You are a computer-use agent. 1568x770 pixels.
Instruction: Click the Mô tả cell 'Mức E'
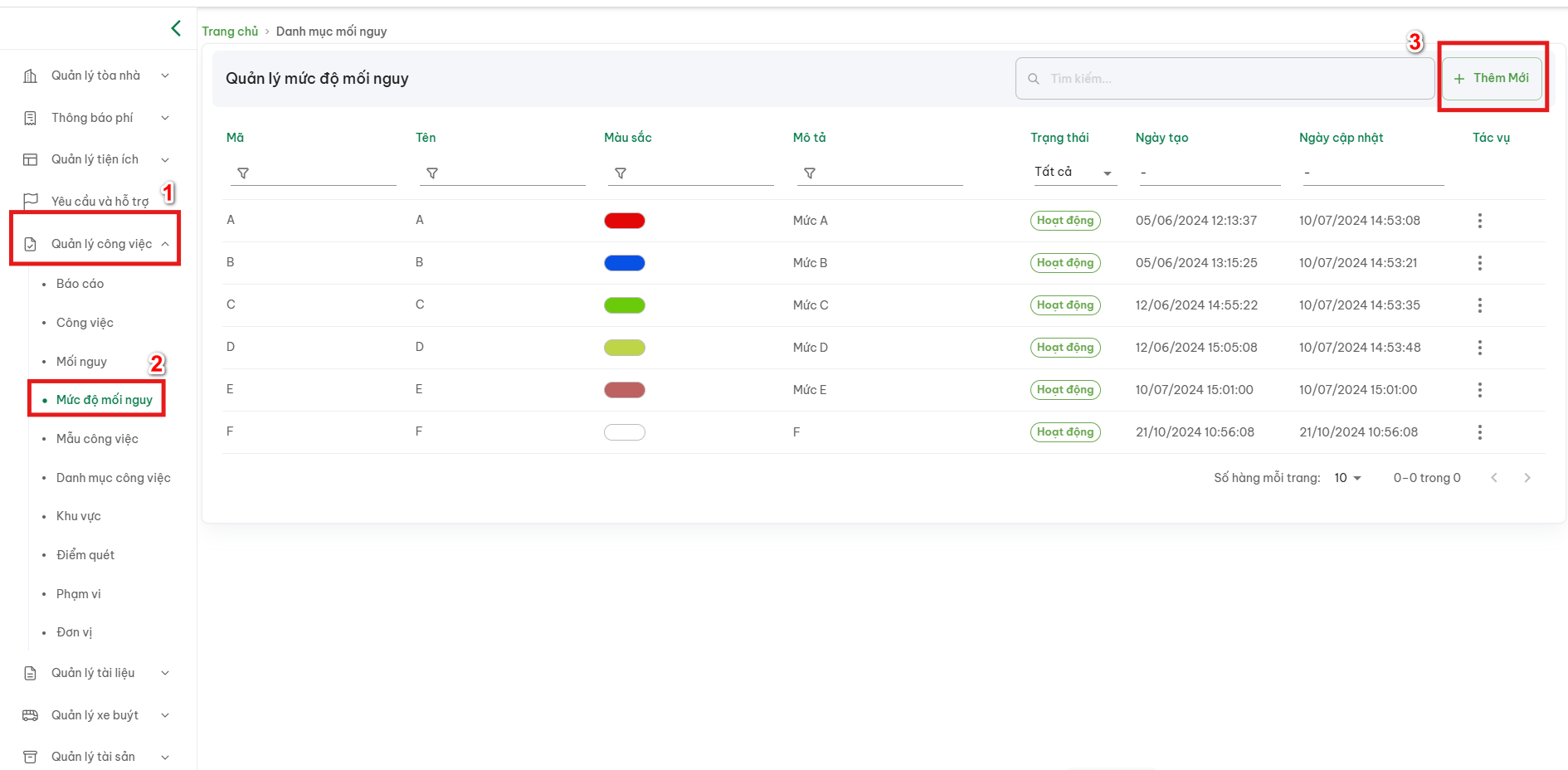click(810, 390)
